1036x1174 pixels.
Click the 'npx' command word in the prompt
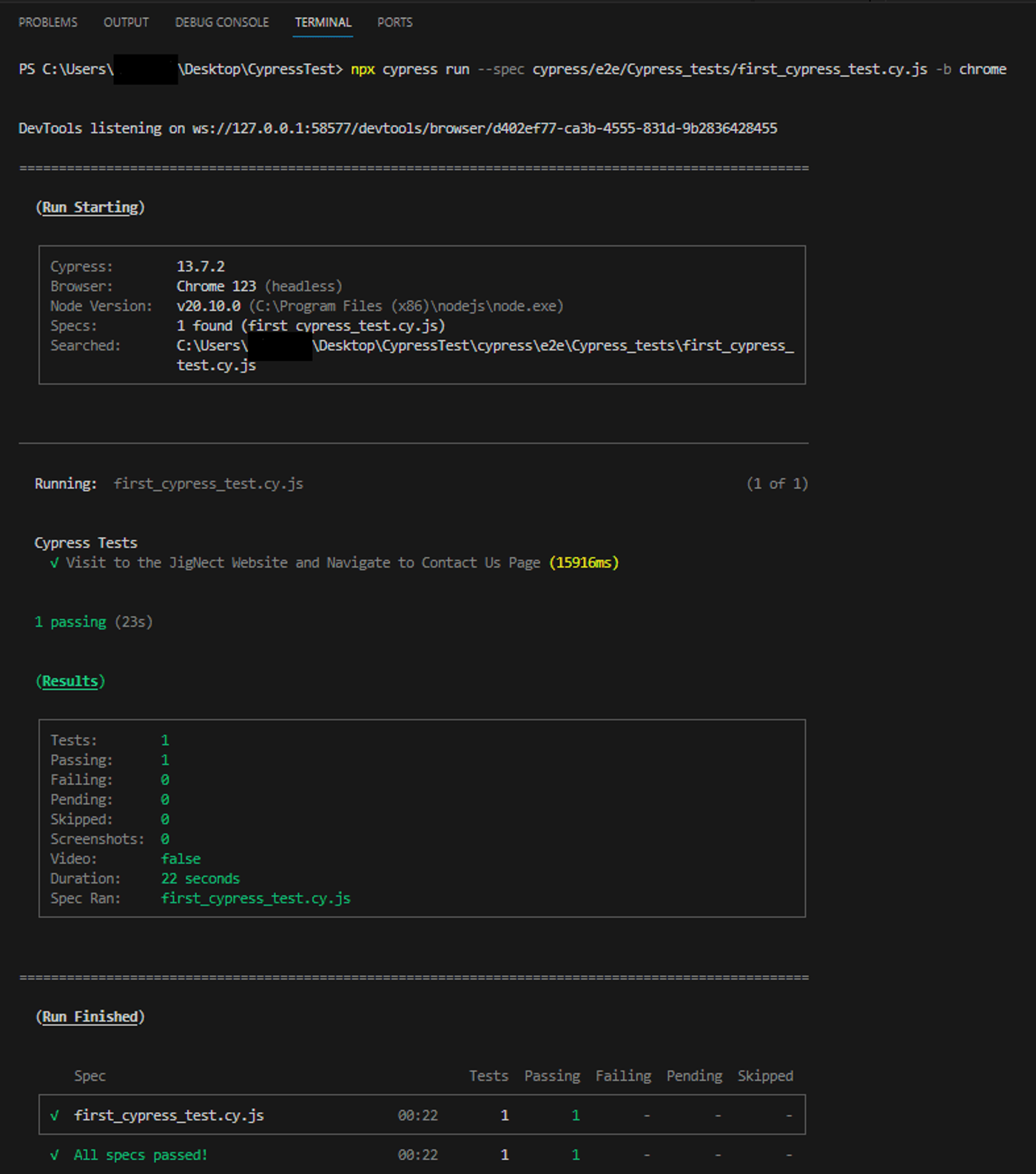pyautogui.click(x=363, y=69)
